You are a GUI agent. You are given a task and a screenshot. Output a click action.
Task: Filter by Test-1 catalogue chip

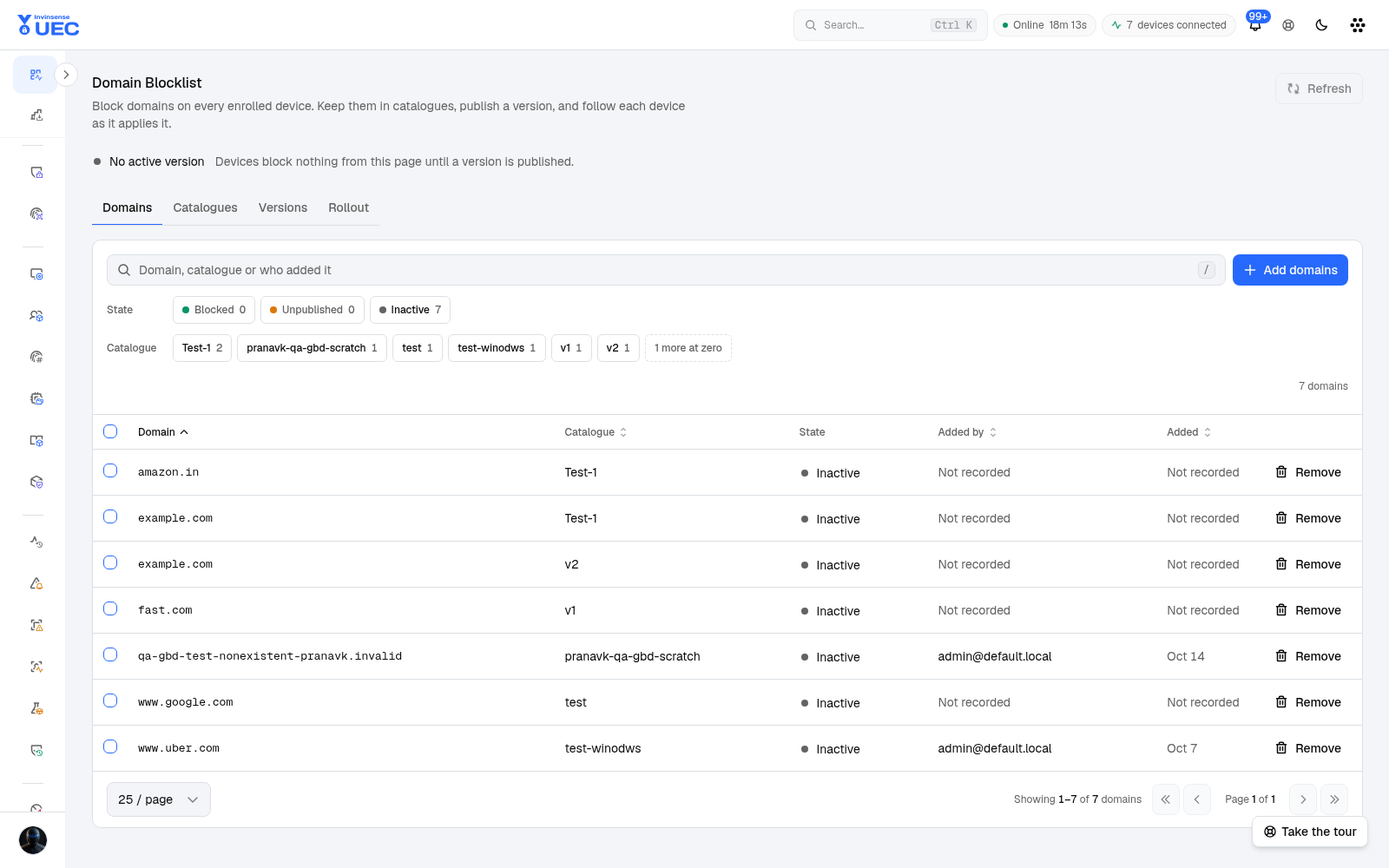[202, 348]
